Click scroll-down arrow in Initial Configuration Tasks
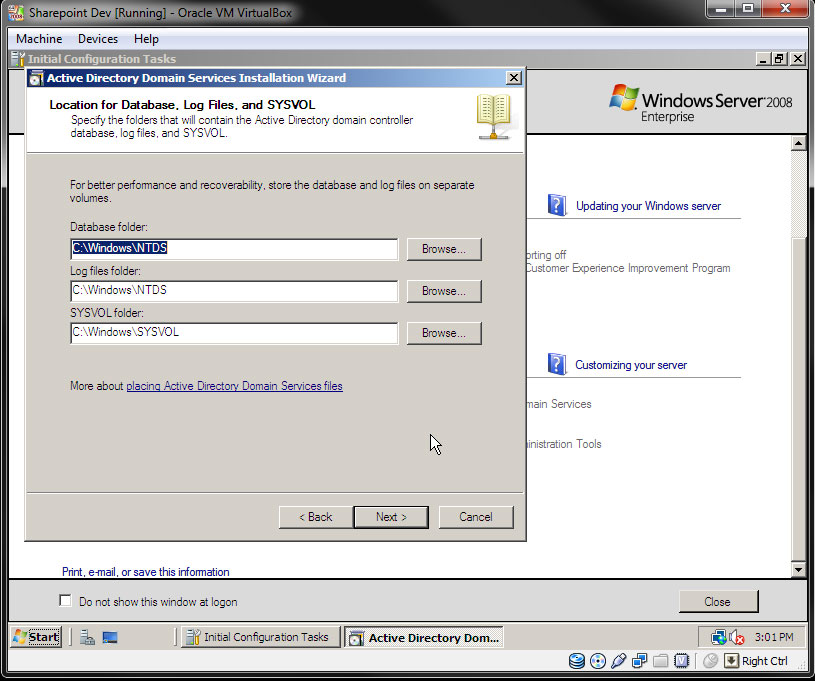 [798, 569]
